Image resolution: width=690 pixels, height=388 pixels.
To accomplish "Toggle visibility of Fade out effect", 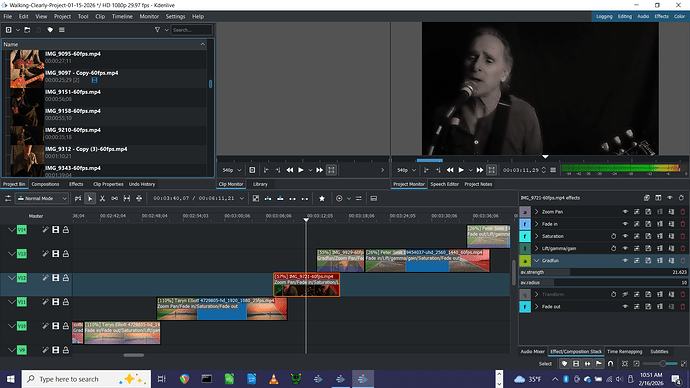I will pyautogui.click(x=625, y=307).
